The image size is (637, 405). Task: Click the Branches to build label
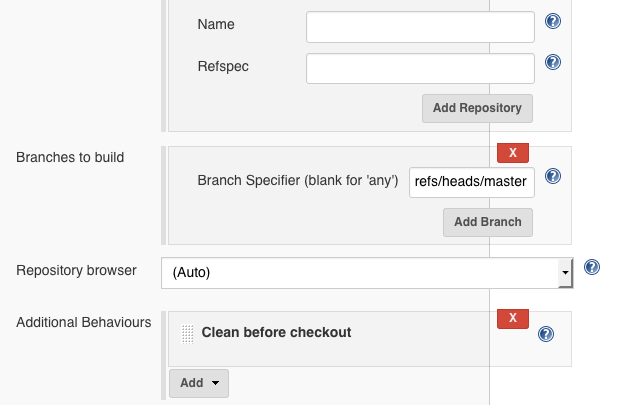tap(77, 157)
